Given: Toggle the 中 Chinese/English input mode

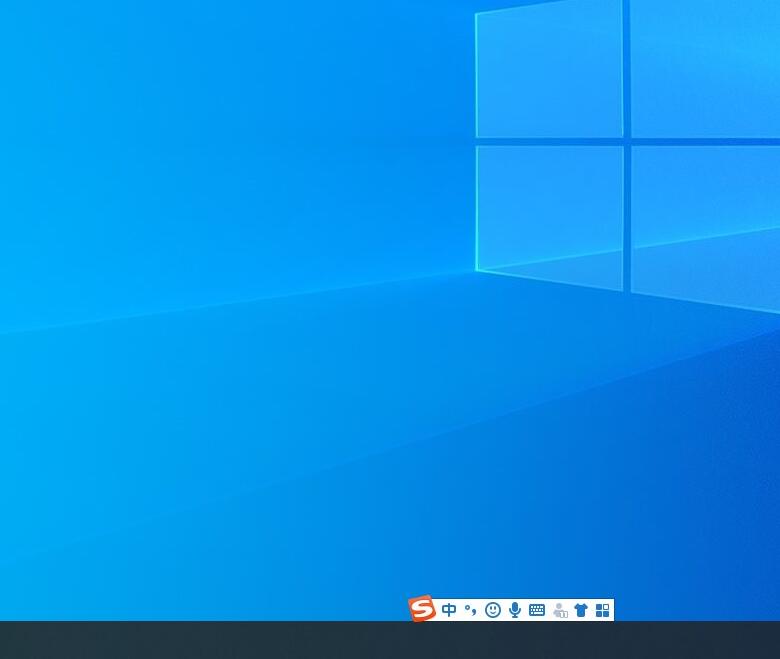Looking at the screenshot, I should [x=449, y=610].
